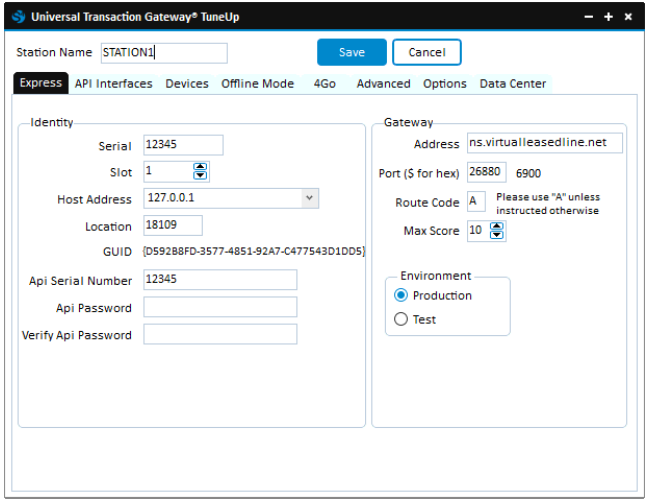650x501 pixels.
Task: Switch to the API Interfaces tab
Action: point(113,84)
